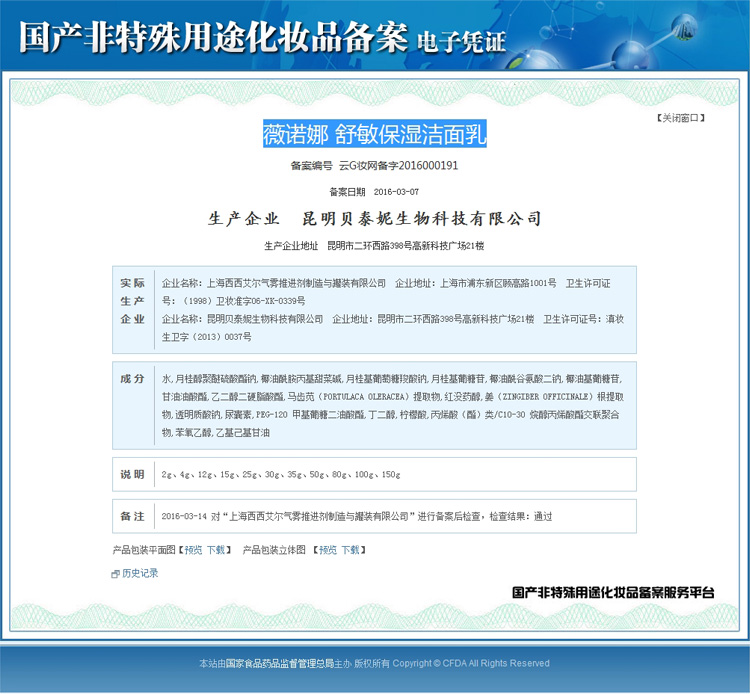The image size is (750, 694).
Task: Click the 备注 row label
Action: [x=132, y=516]
